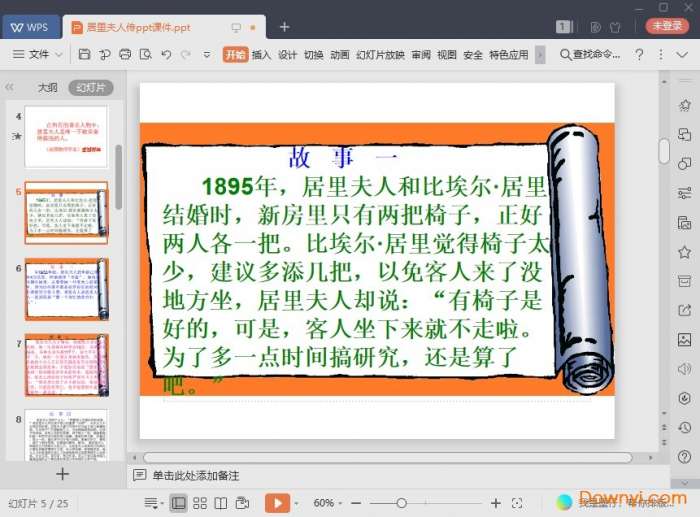Expand the 文件 dropdown arrow
The width and height of the screenshot is (700, 517).
click(59, 55)
